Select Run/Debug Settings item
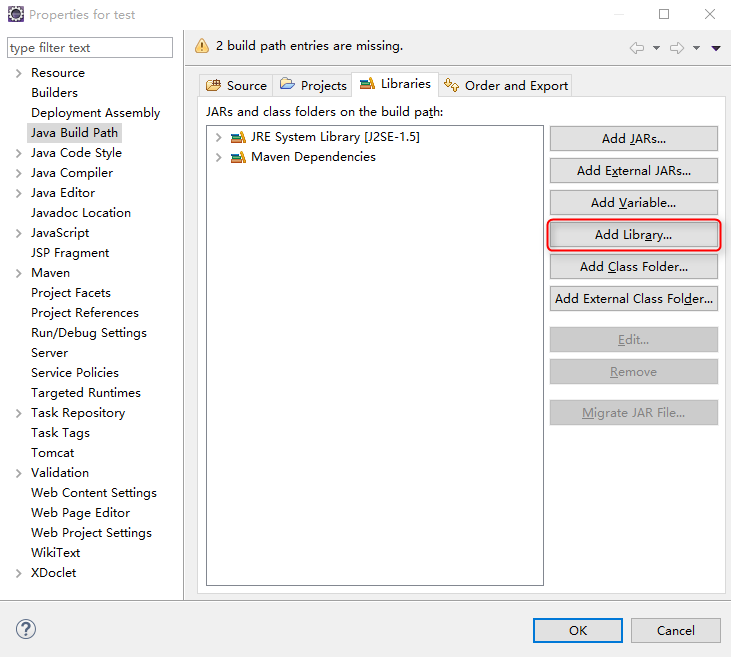Screen dimensions: 731x657 tap(89, 333)
